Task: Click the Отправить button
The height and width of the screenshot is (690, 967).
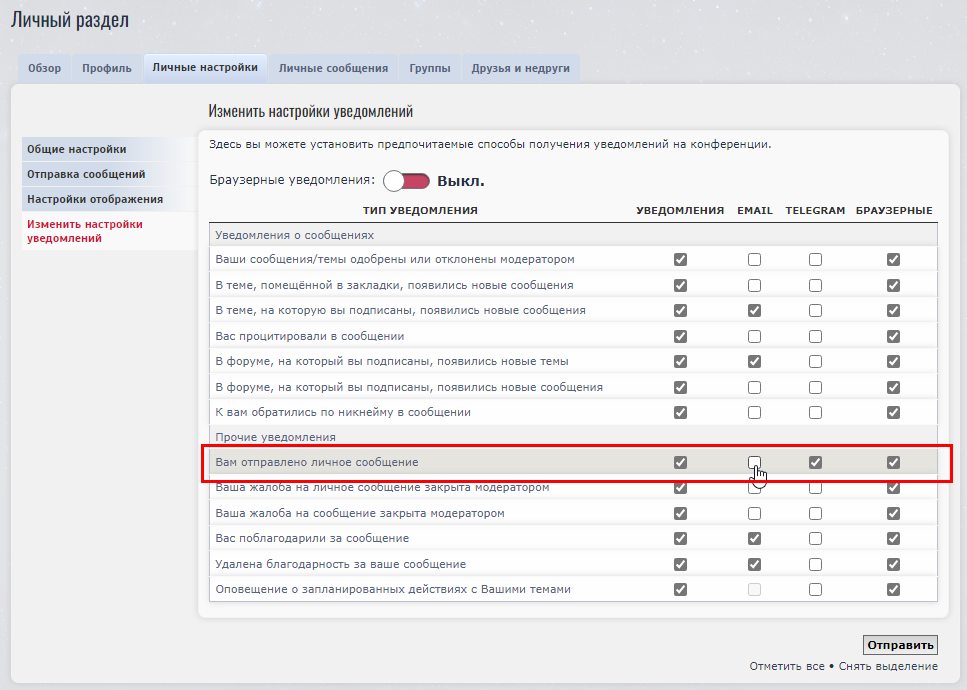Action: tap(900, 645)
